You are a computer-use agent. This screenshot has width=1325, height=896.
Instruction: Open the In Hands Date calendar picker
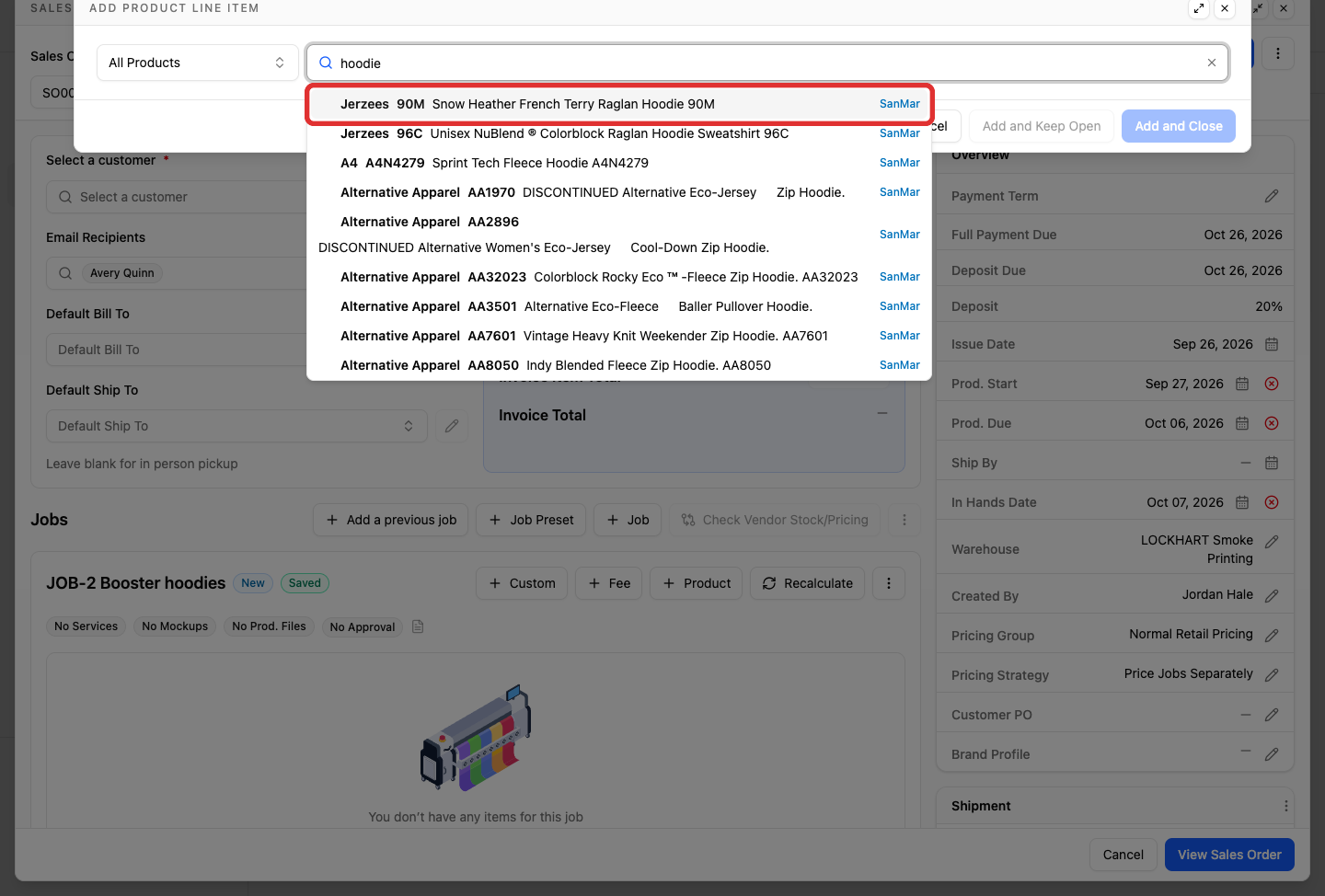click(x=1242, y=502)
